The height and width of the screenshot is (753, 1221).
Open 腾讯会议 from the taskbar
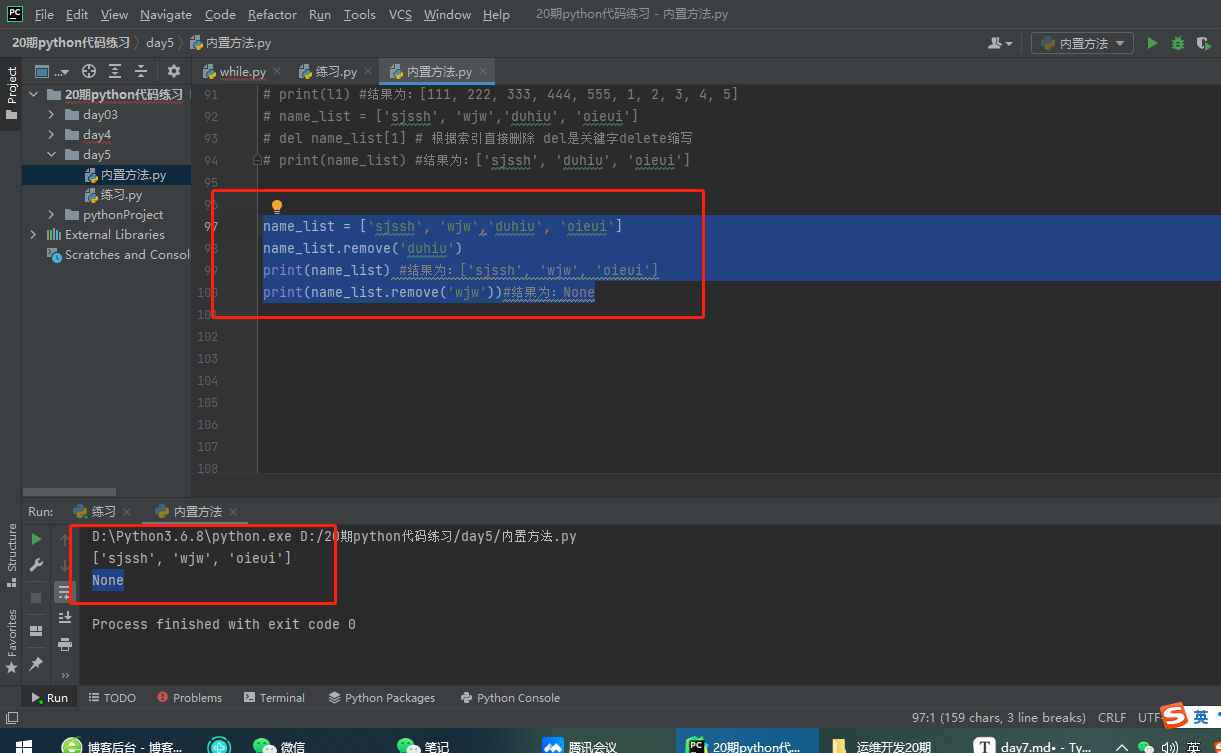[579, 746]
